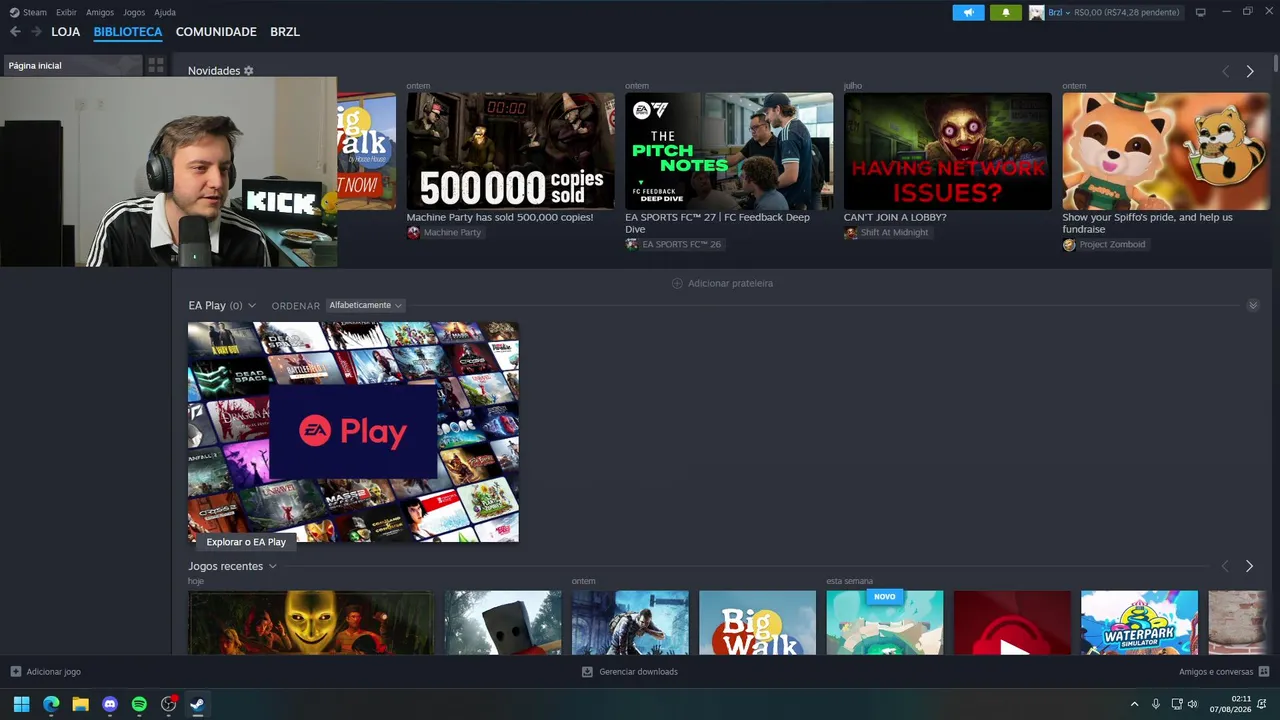
Task: Click the EA SPORTS FC 26 game icon
Action: point(632,244)
